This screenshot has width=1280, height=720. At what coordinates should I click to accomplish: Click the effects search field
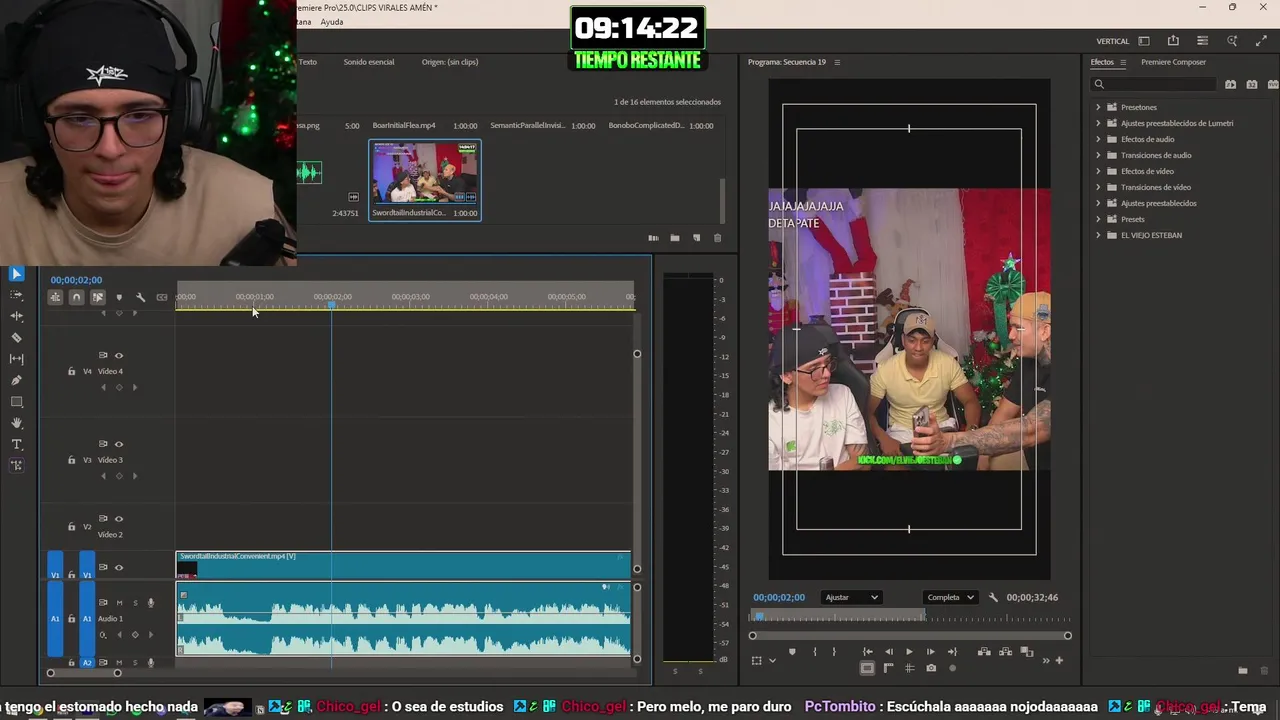(1153, 84)
